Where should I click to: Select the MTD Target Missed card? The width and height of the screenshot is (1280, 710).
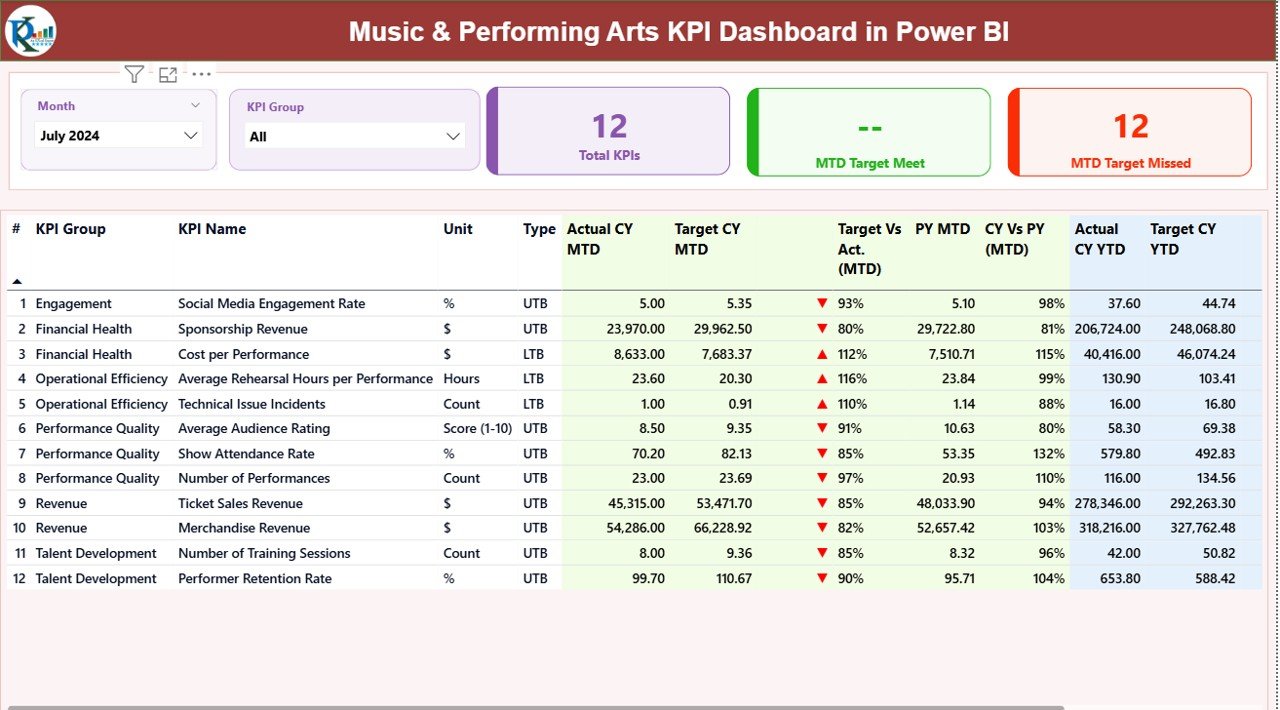click(x=1129, y=131)
